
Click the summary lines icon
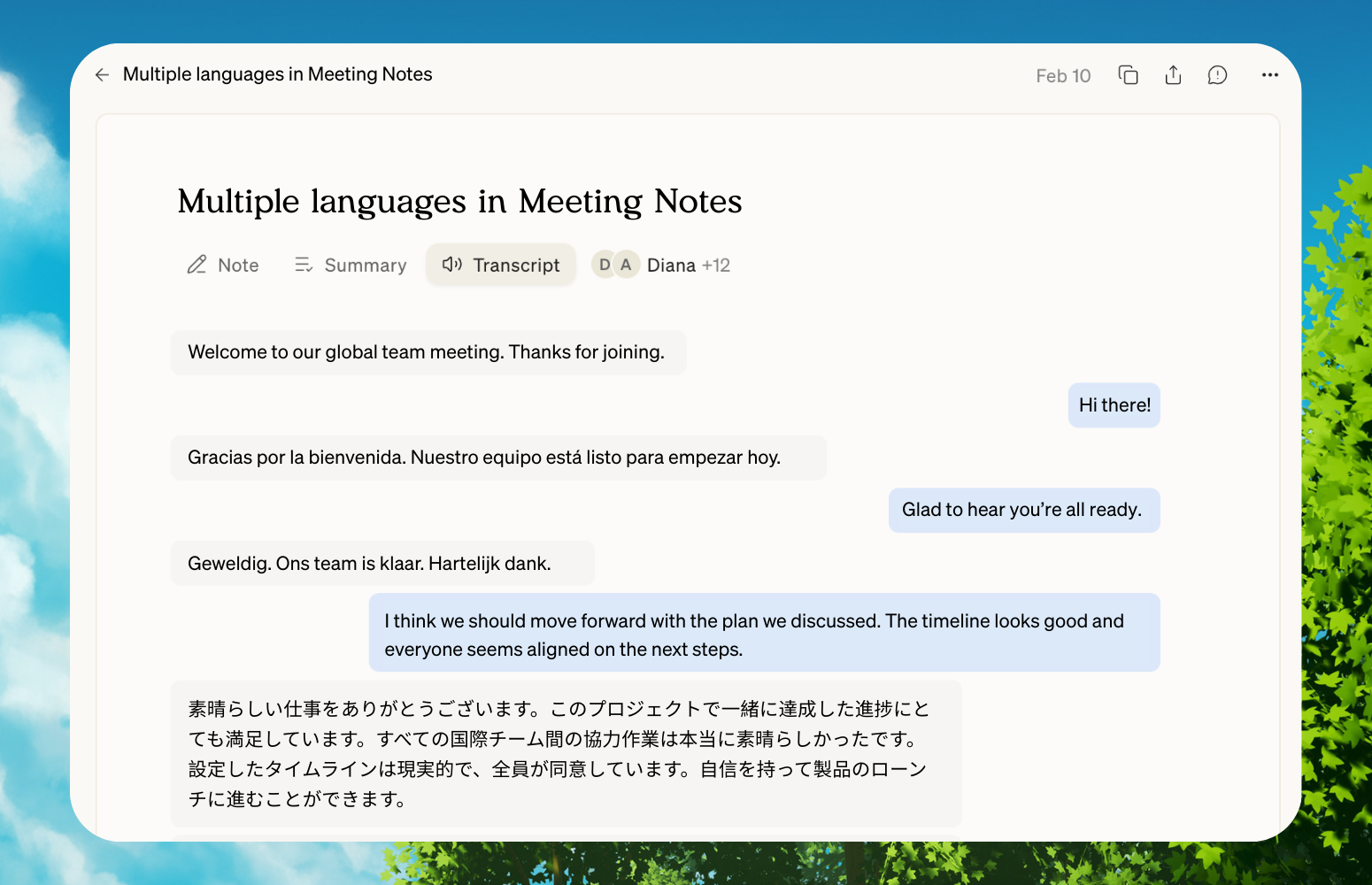[304, 265]
